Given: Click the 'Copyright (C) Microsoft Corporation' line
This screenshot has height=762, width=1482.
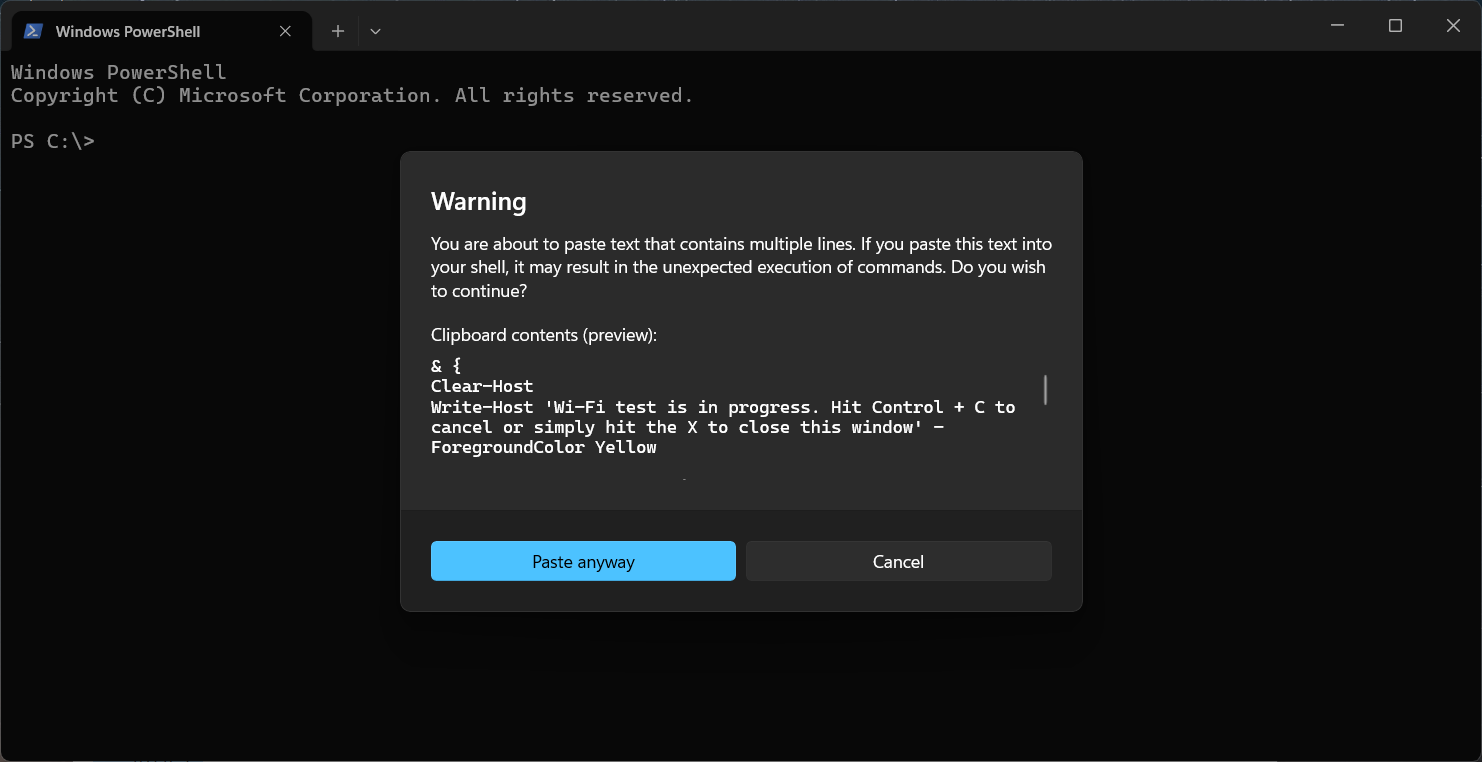Looking at the screenshot, I should tap(352, 95).
